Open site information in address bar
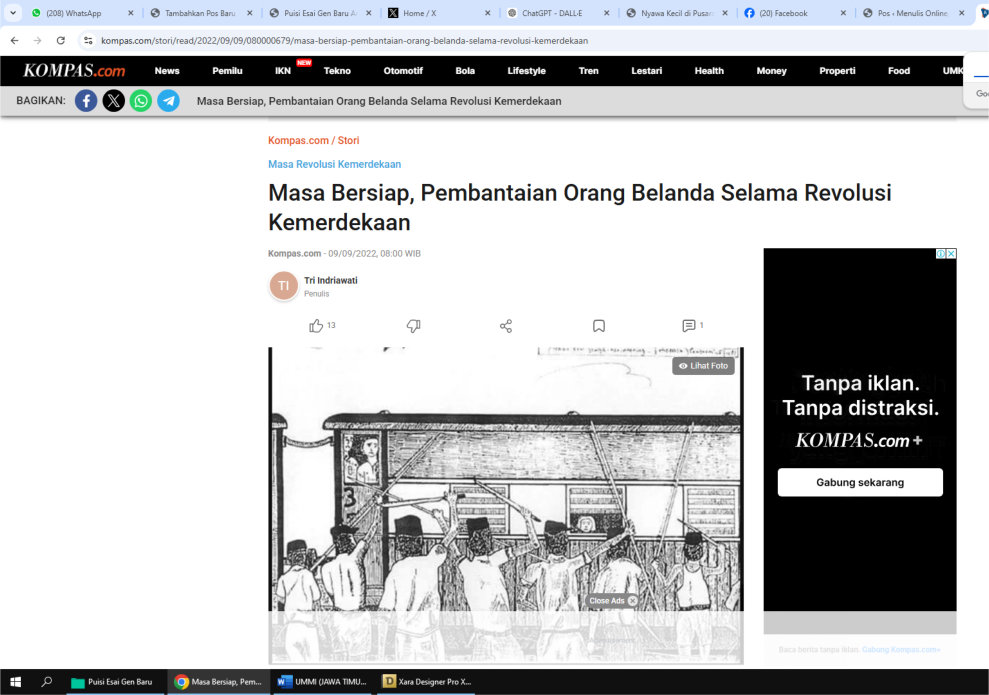This screenshot has width=989, height=695. click(x=88, y=41)
